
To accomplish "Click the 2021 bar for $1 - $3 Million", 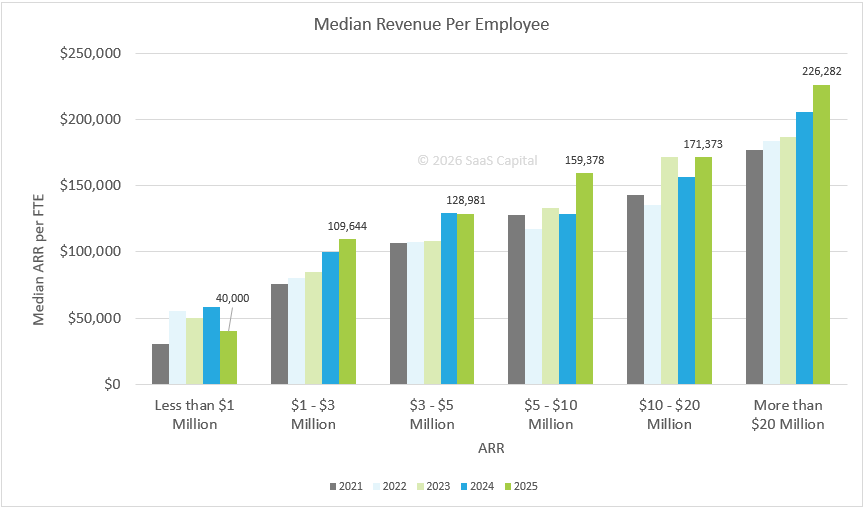I will click(279, 335).
